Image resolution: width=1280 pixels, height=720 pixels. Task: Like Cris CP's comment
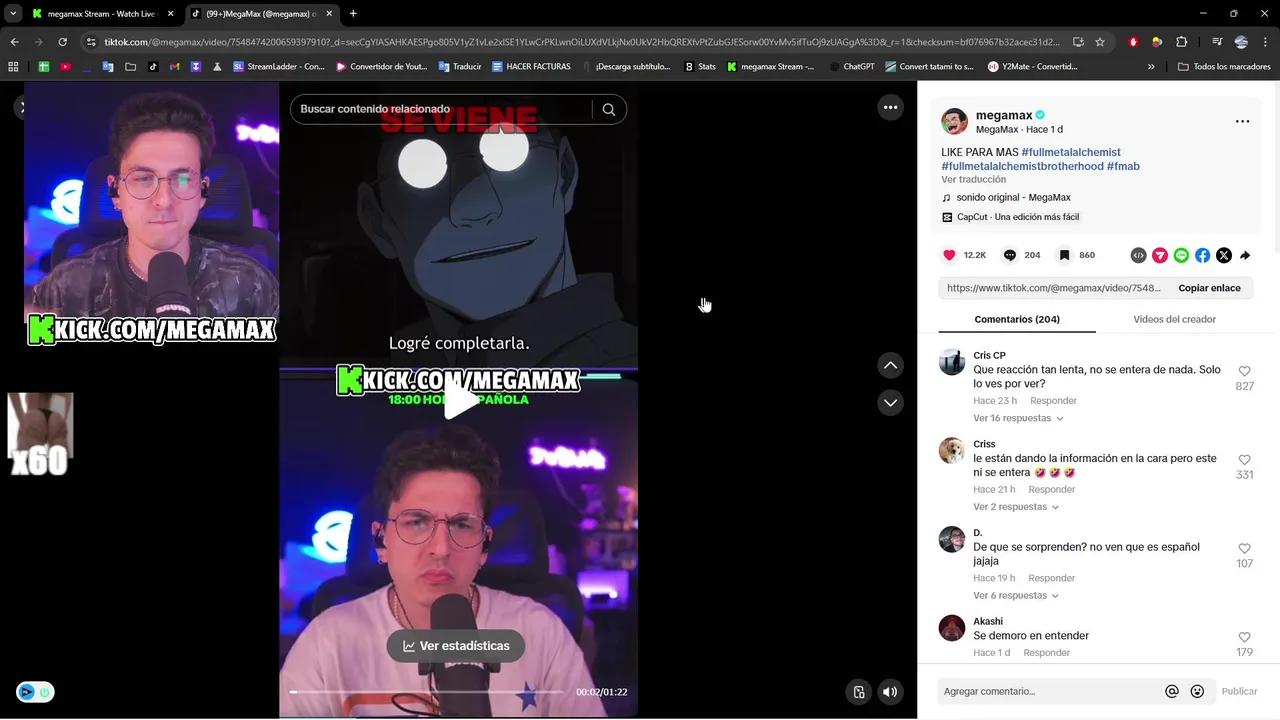point(1244,371)
